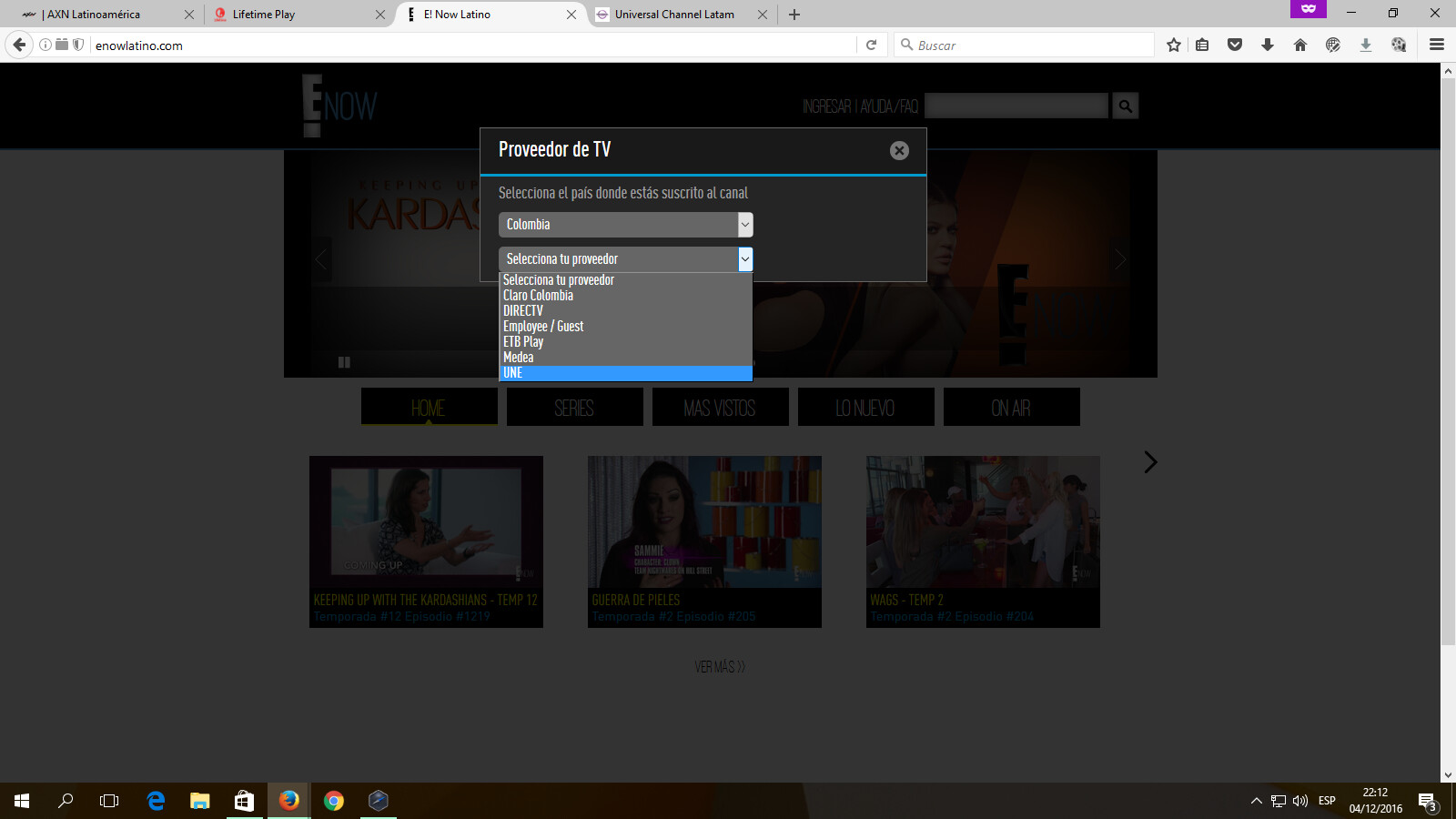1456x819 pixels.
Task: Open the HOME section
Action: [429, 408]
